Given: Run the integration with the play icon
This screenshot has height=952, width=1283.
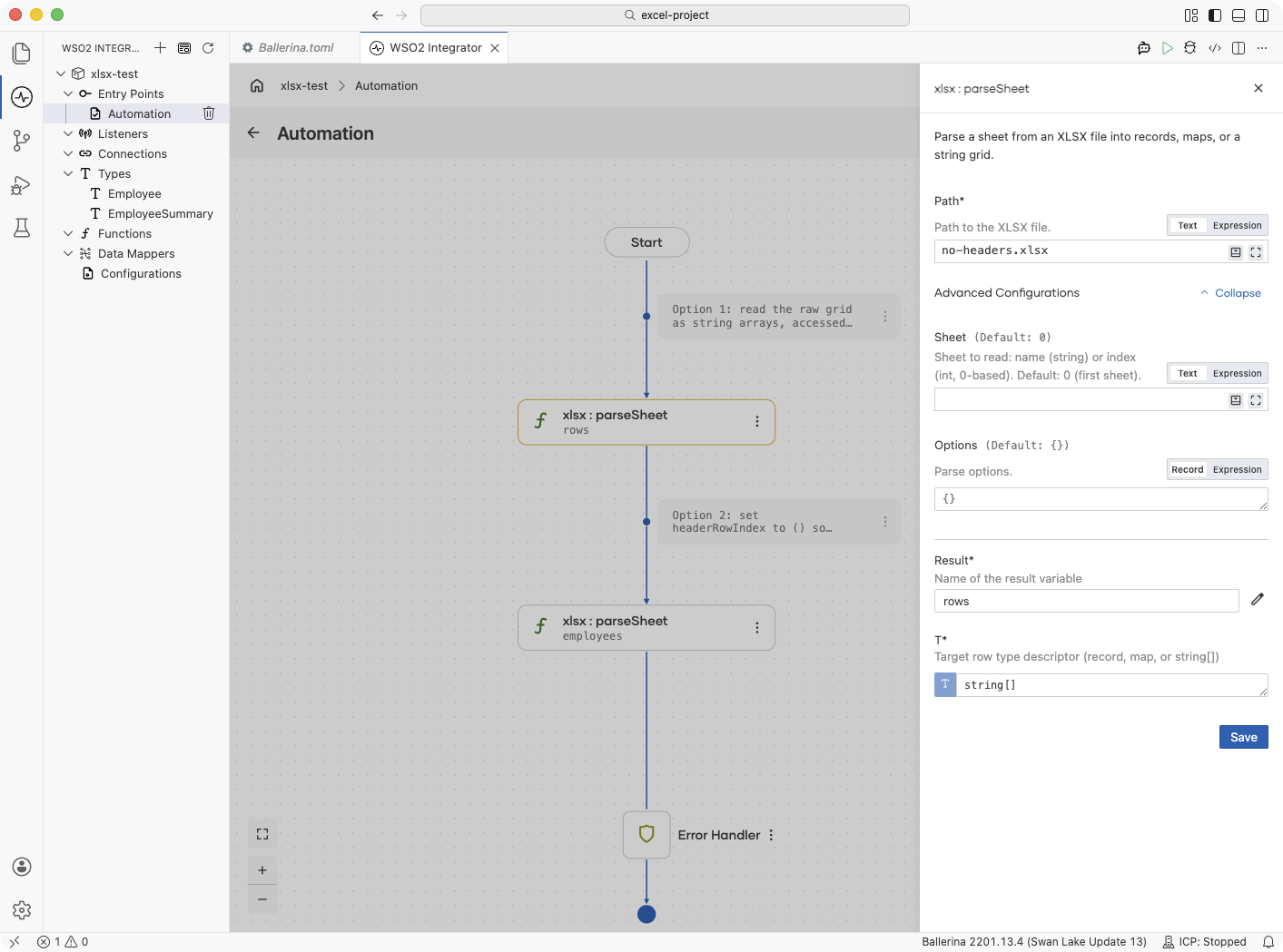Looking at the screenshot, I should click(1168, 48).
